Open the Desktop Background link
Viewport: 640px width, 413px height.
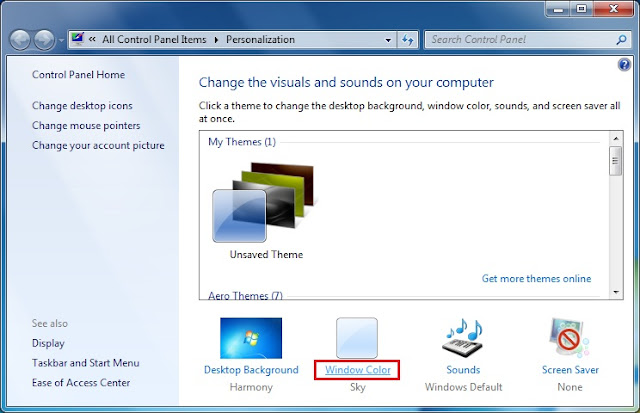251,370
